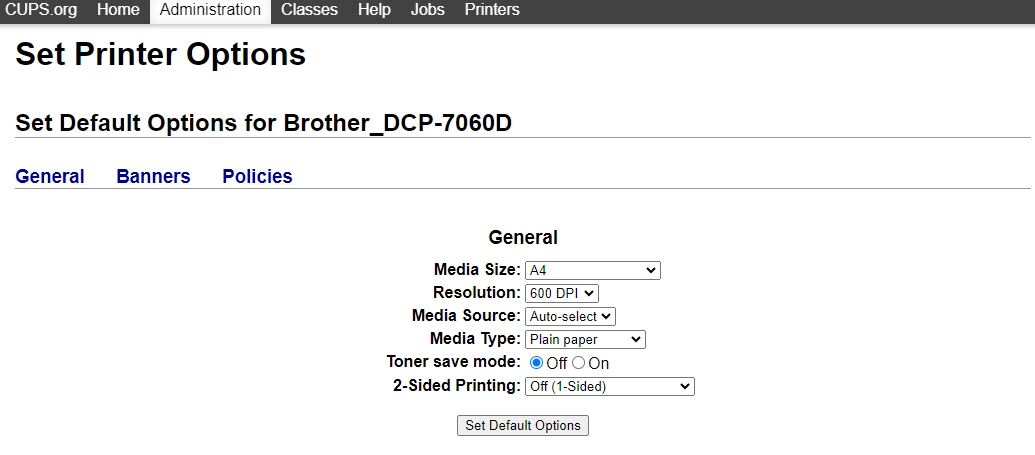Expand the Media Size dropdown showing A4
1035x455 pixels.
click(x=593, y=270)
